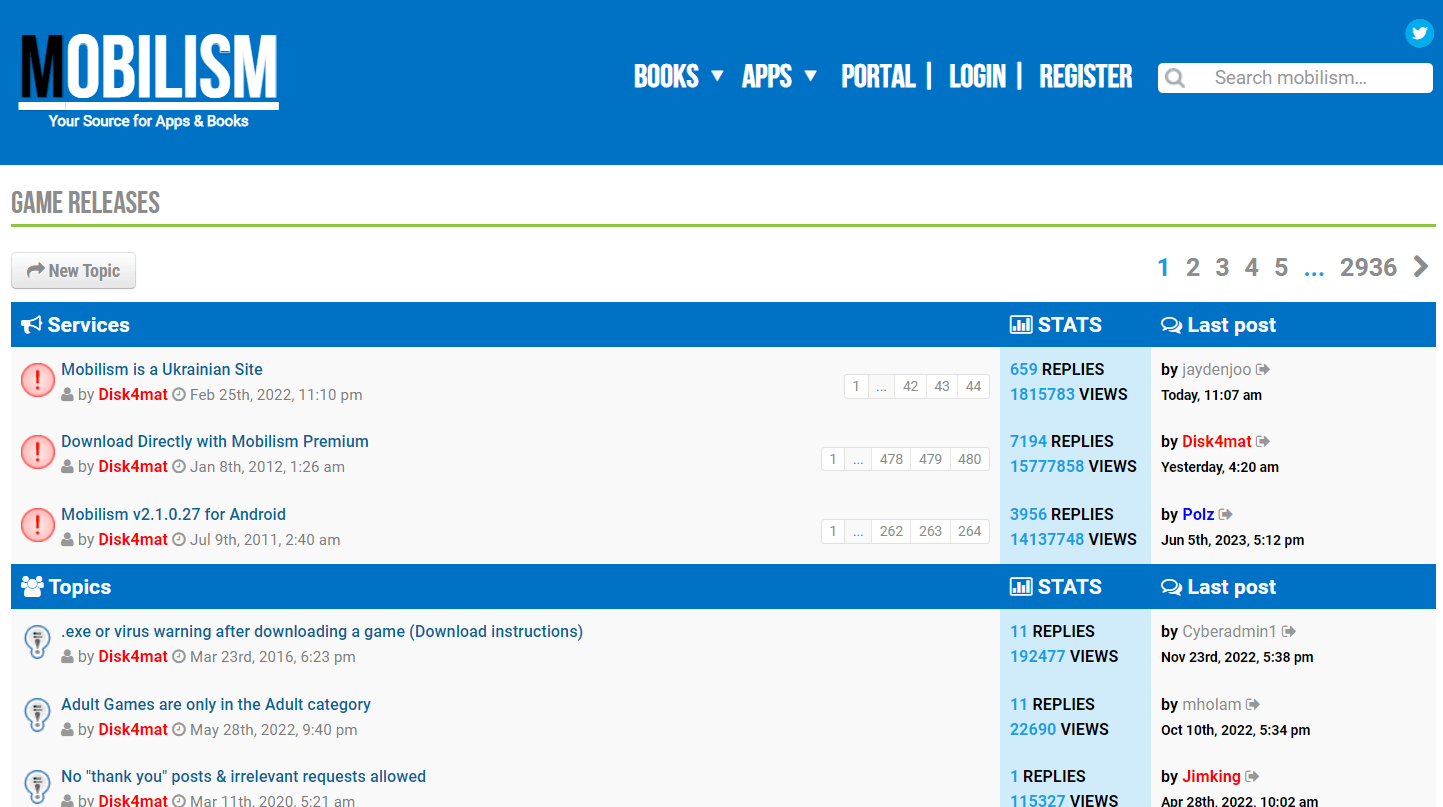Click the search magnifier icon
This screenshot has height=807, width=1443.
(1176, 78)
